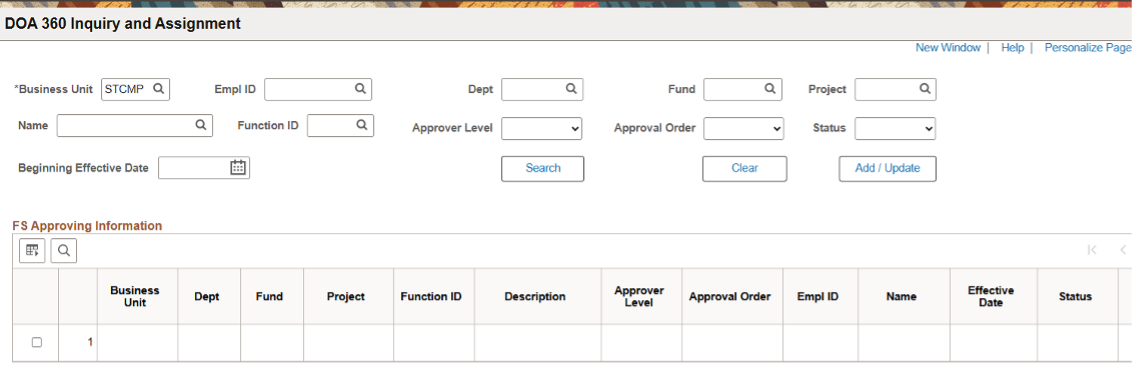Expand the Approver Level dropdown
The image size is (1133, 375).
(542, 129)
